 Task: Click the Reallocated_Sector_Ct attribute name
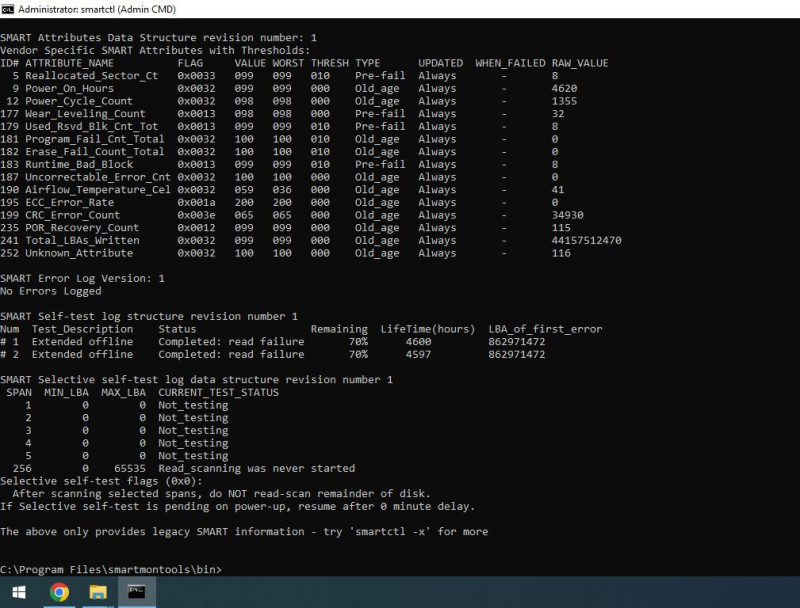point(91,76)
